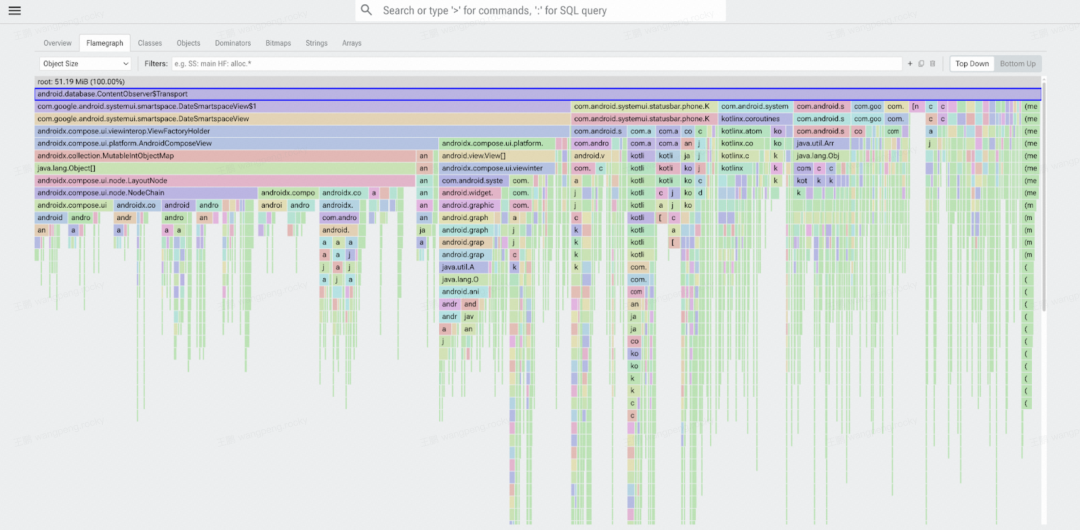1080x530 pixels.
Task: Switch to the Dominators tab
Action: (x=233, y=43)
